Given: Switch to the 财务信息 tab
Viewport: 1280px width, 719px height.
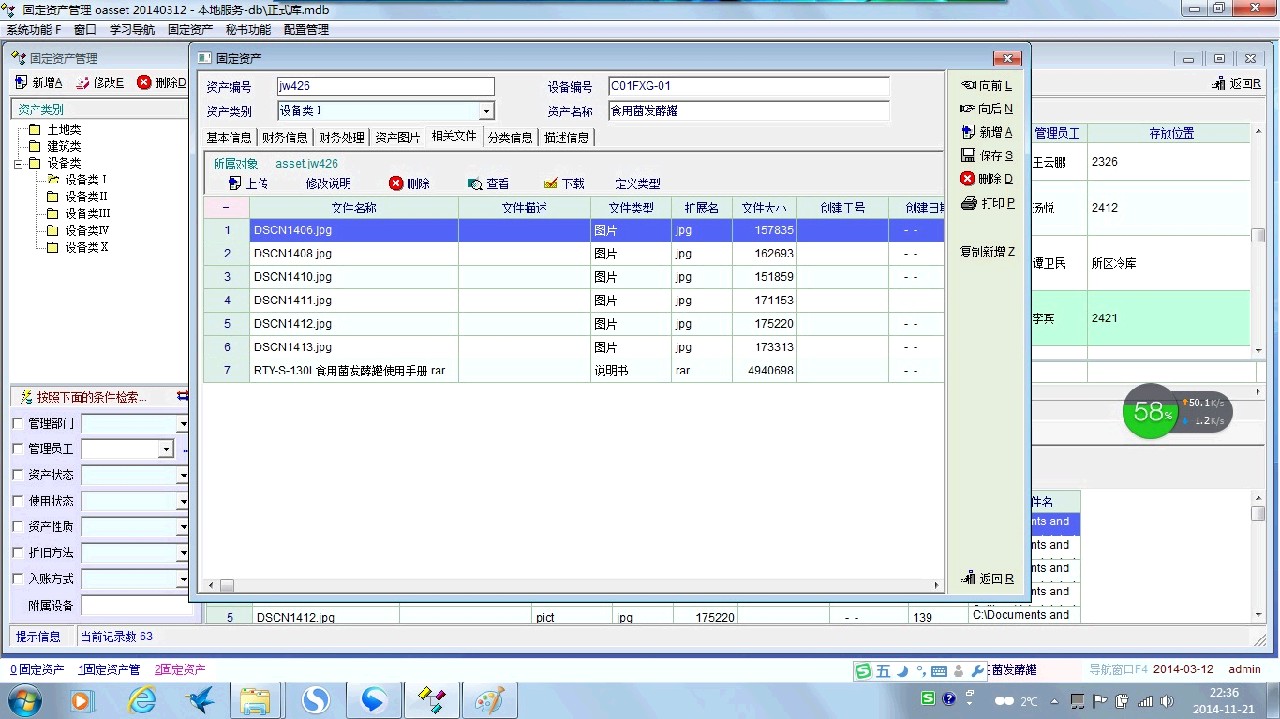Looking at the screenshot, I should [284, 137].
